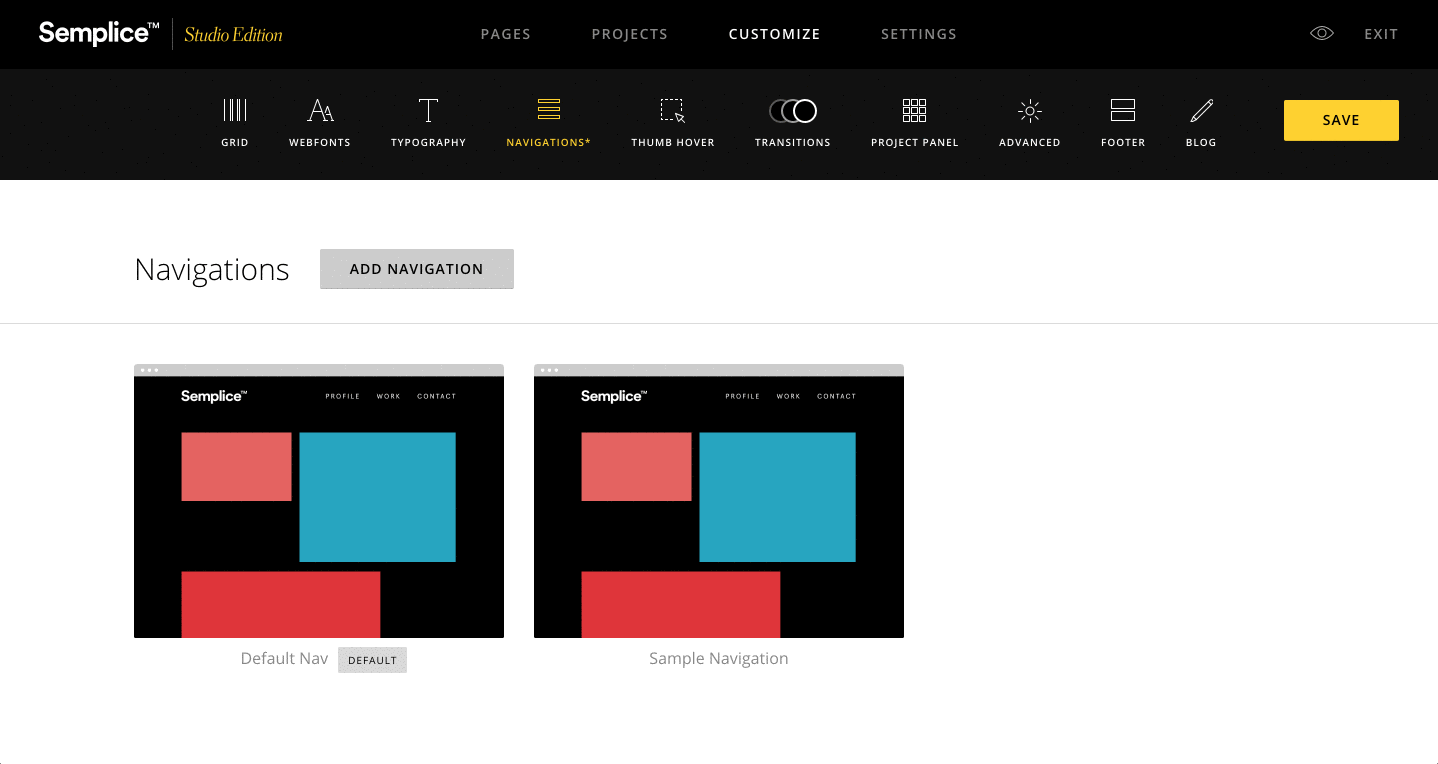Click Exit in the top bar
Viewport: 1438px width, 764px height.
tap(1381, 34)
